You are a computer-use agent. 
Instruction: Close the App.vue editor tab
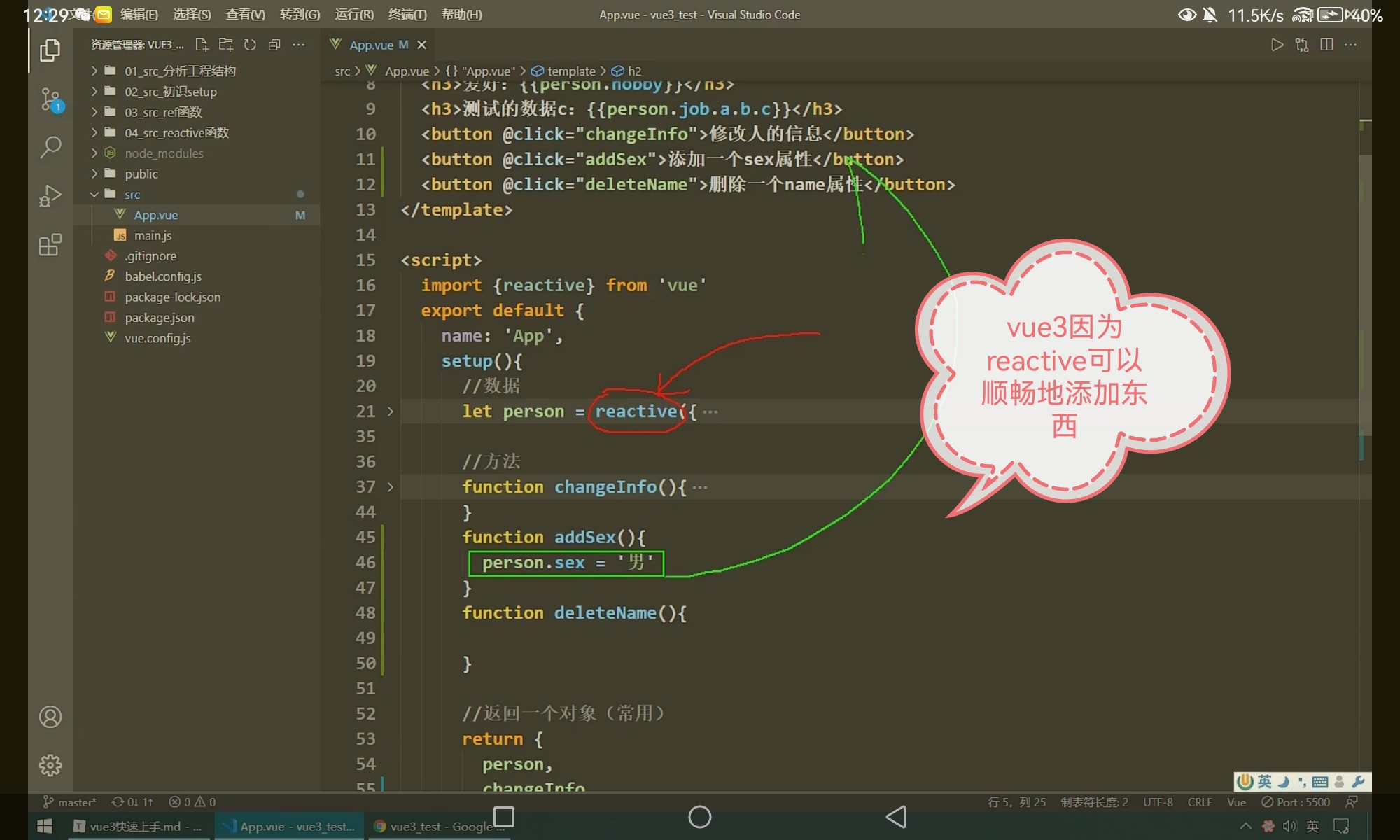[421, 45]
